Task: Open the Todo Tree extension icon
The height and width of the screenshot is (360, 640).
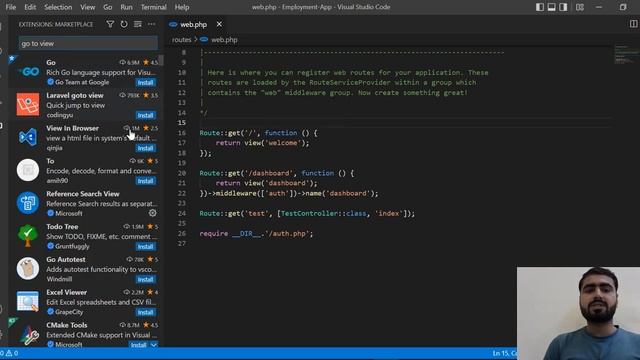Action: pos(28,236)
